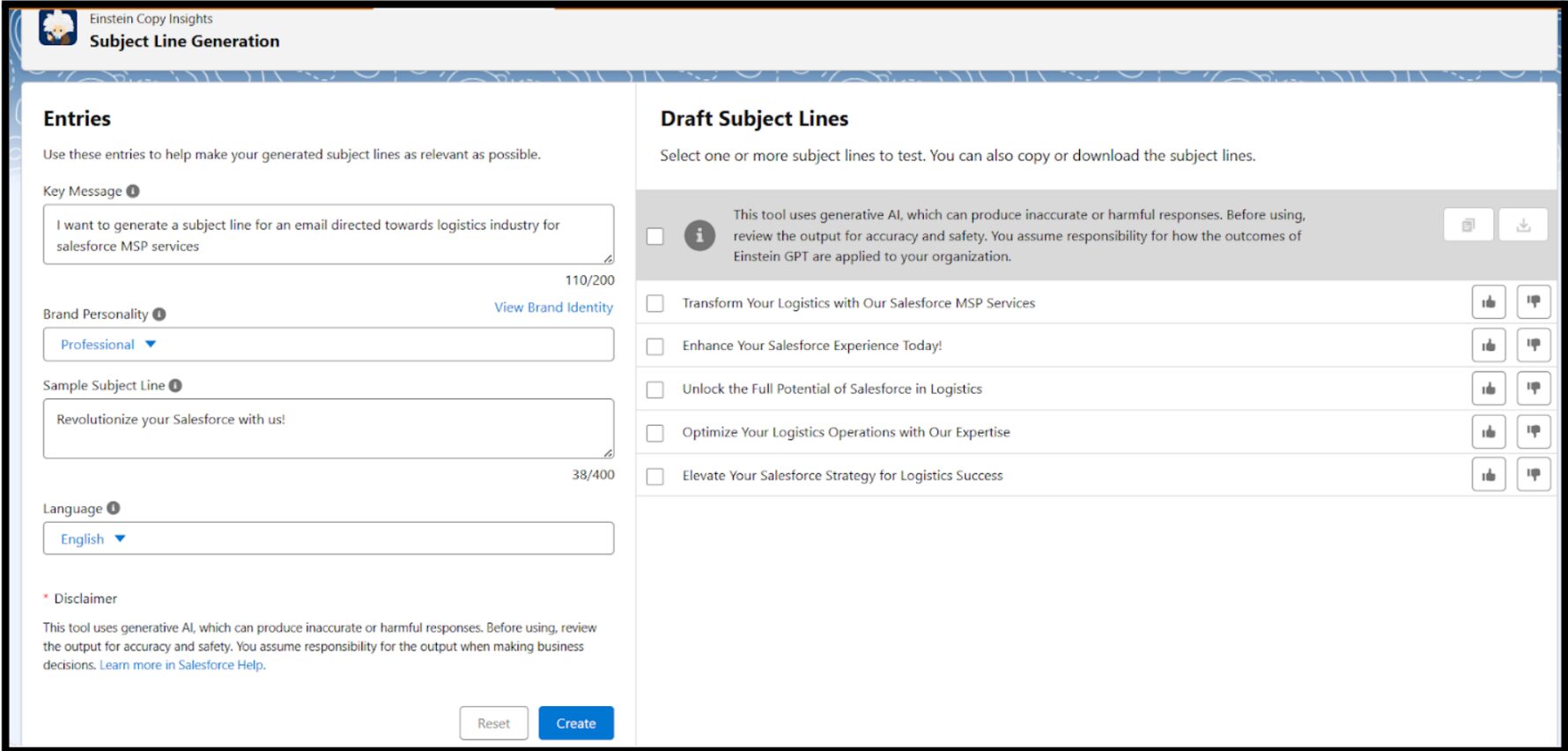Thumbs down 'Elevate Your Salesforce Strategy for Logistics Success'
The height and width of the screenshot is (751, 1568).
(1534, 475)
